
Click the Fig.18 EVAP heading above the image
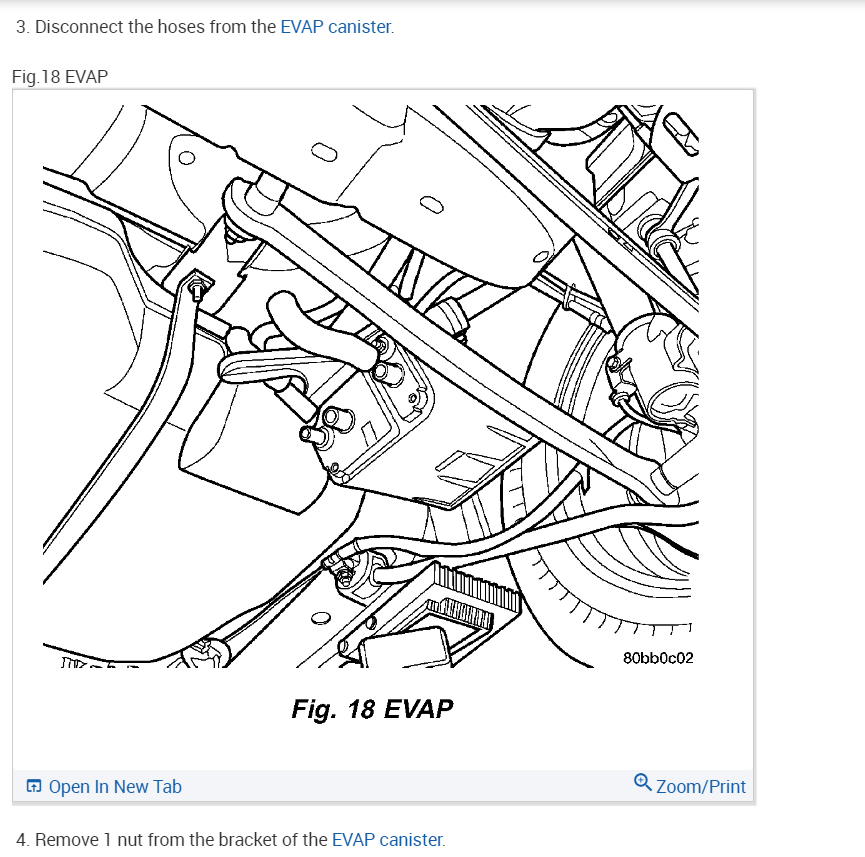pyautogui.click(x=60, y=77)
